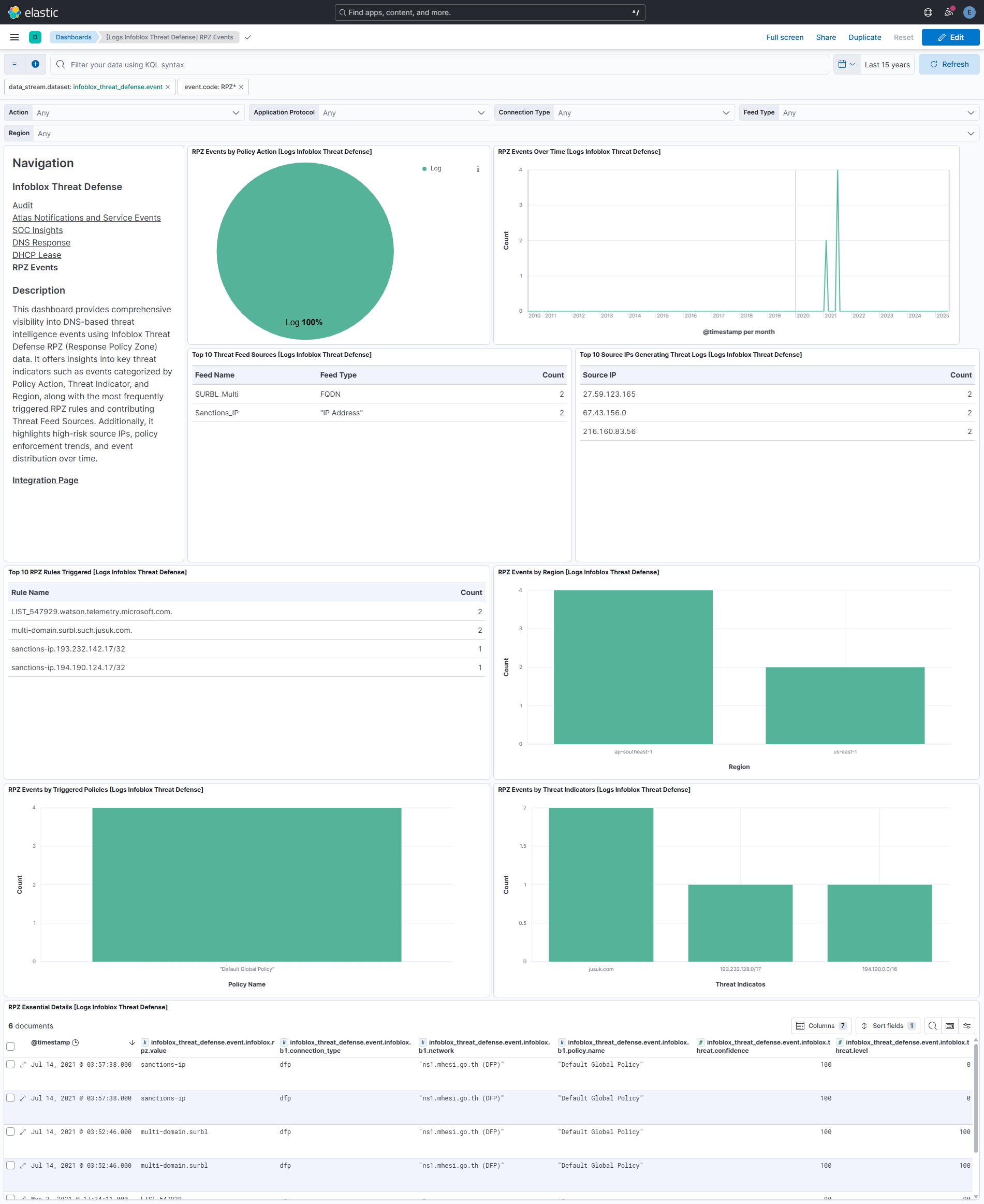
Task: Click the Reset option
Action: click(x=903, y=37)
